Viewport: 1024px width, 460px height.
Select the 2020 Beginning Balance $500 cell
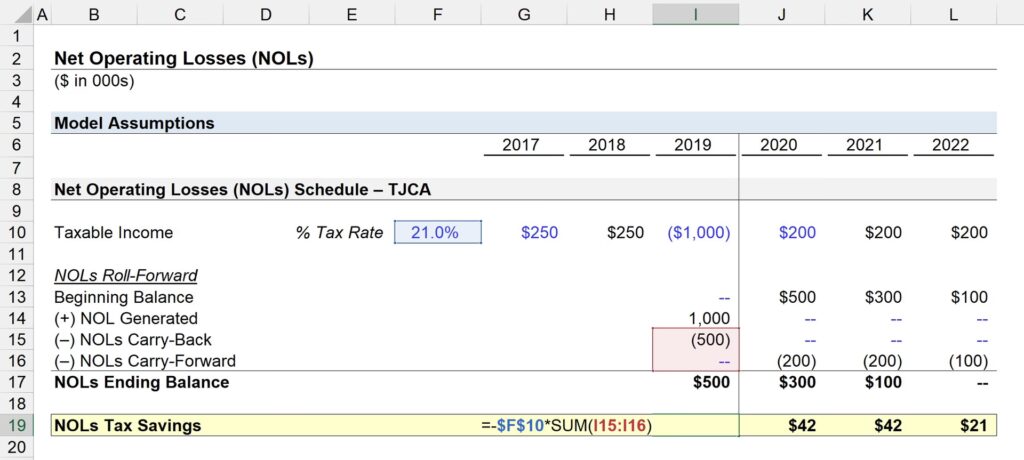[x=781, y=297]
